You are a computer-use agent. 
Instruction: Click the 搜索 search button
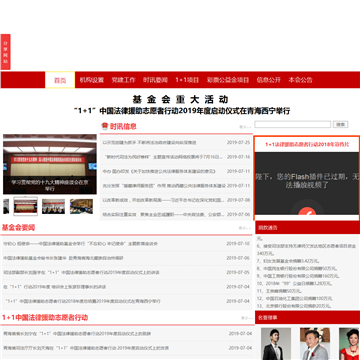tap(340, 124)
